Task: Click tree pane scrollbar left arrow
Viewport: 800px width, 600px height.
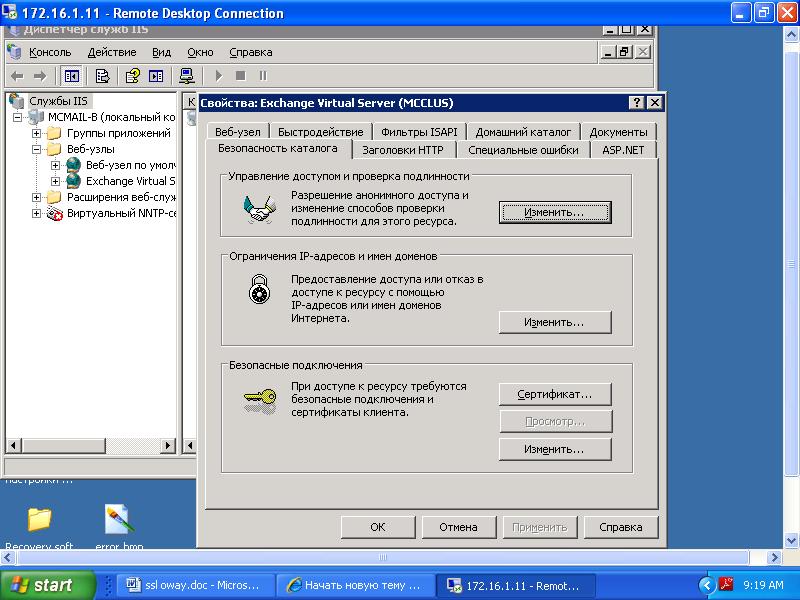Action: pyautogui.click(x=14, y=445)
